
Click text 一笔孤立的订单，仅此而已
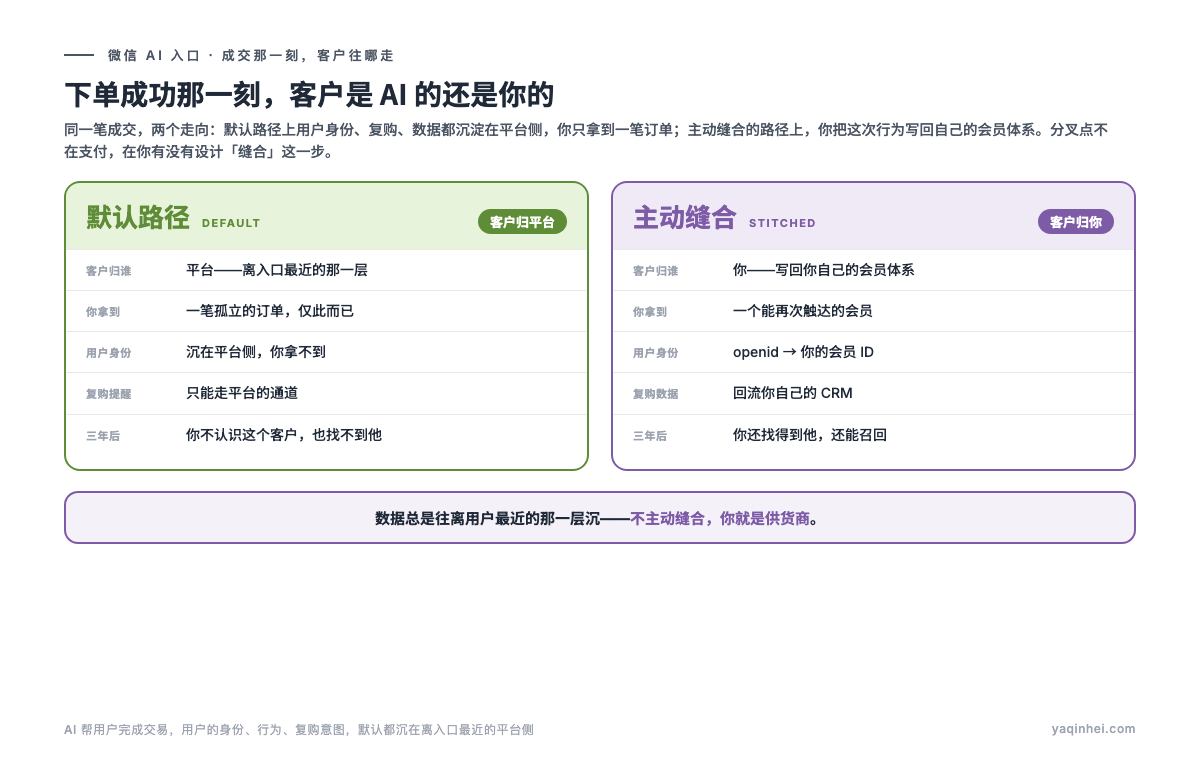click(270, 311)
